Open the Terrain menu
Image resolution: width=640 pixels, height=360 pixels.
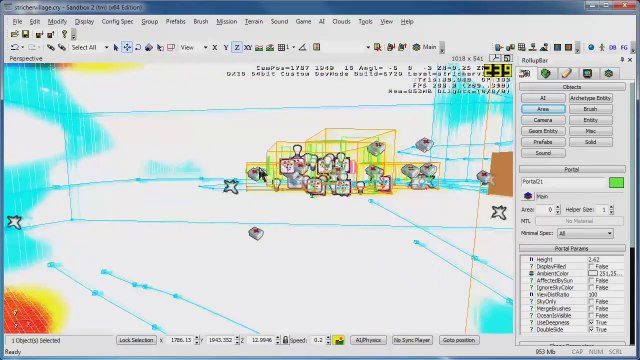(253, 22)
